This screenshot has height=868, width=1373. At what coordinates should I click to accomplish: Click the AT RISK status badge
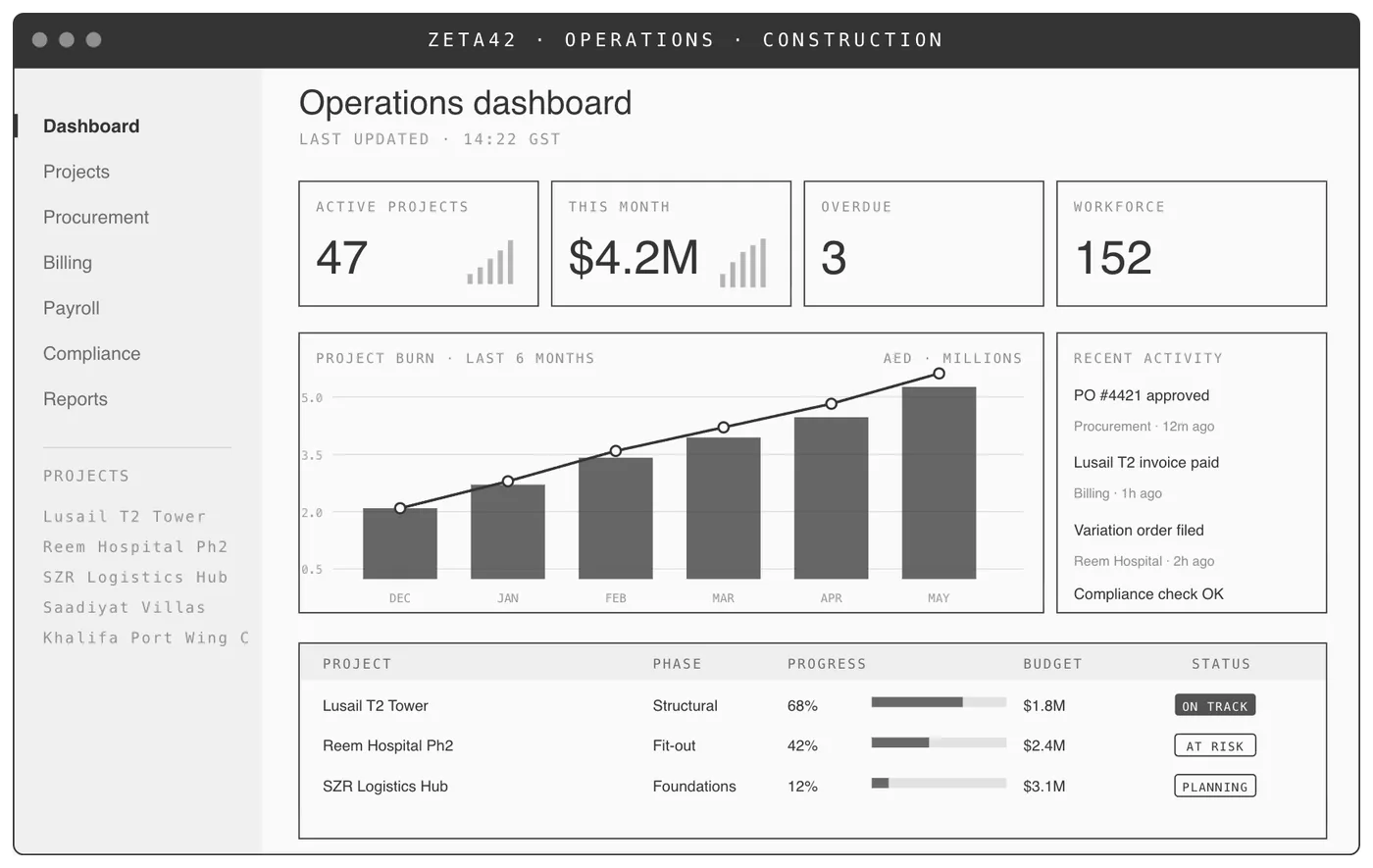pos(1215,746)
